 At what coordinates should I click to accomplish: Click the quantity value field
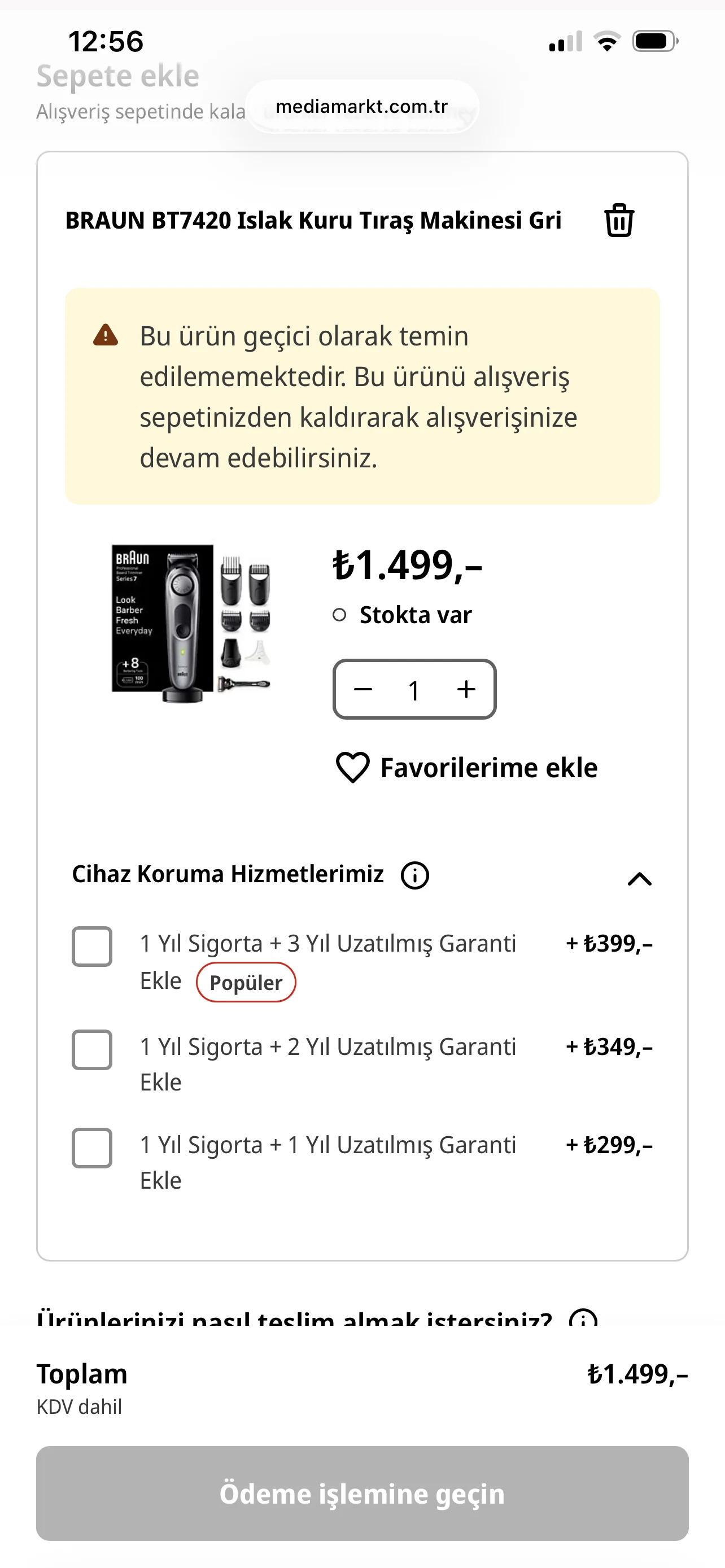point(414,690)
